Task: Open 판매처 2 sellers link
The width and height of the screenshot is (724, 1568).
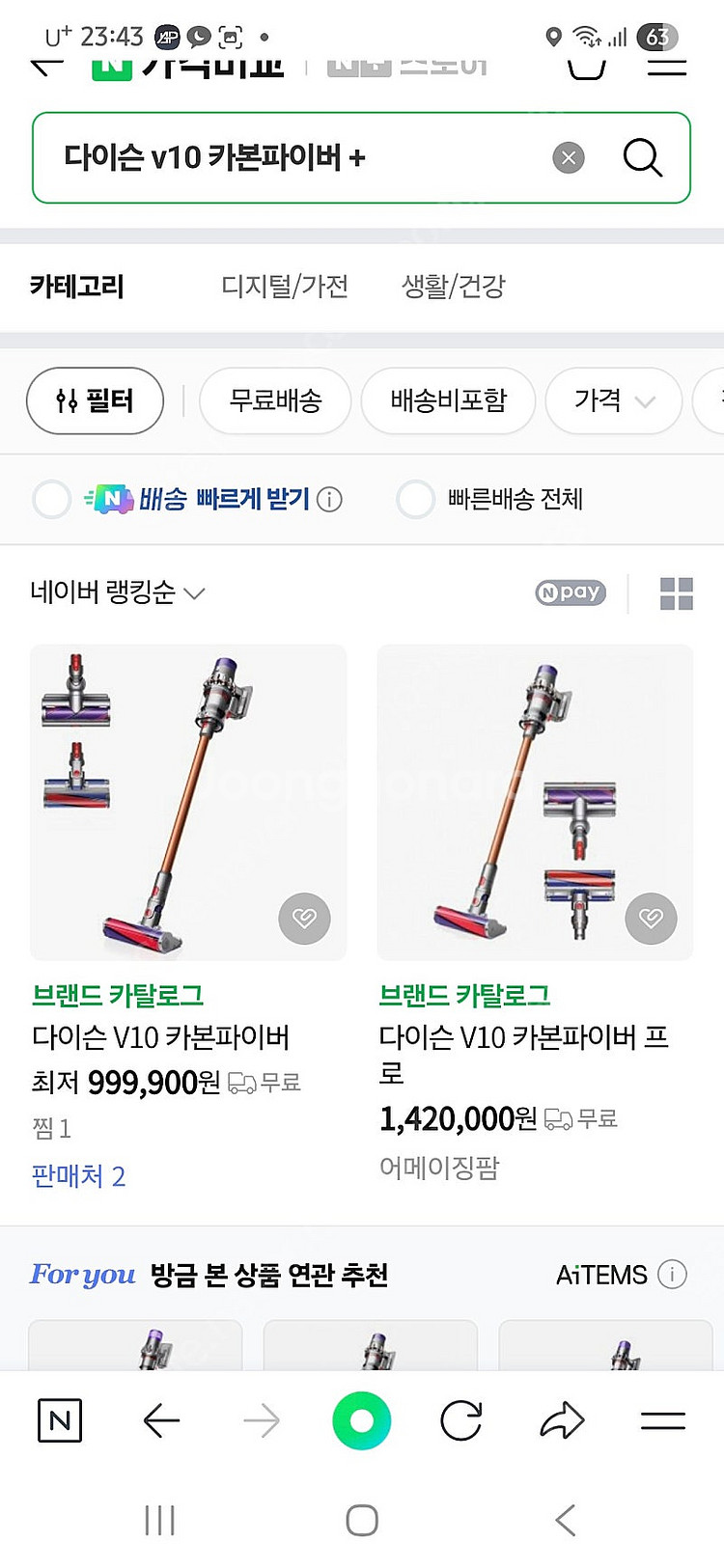Action: [78, 1176]
